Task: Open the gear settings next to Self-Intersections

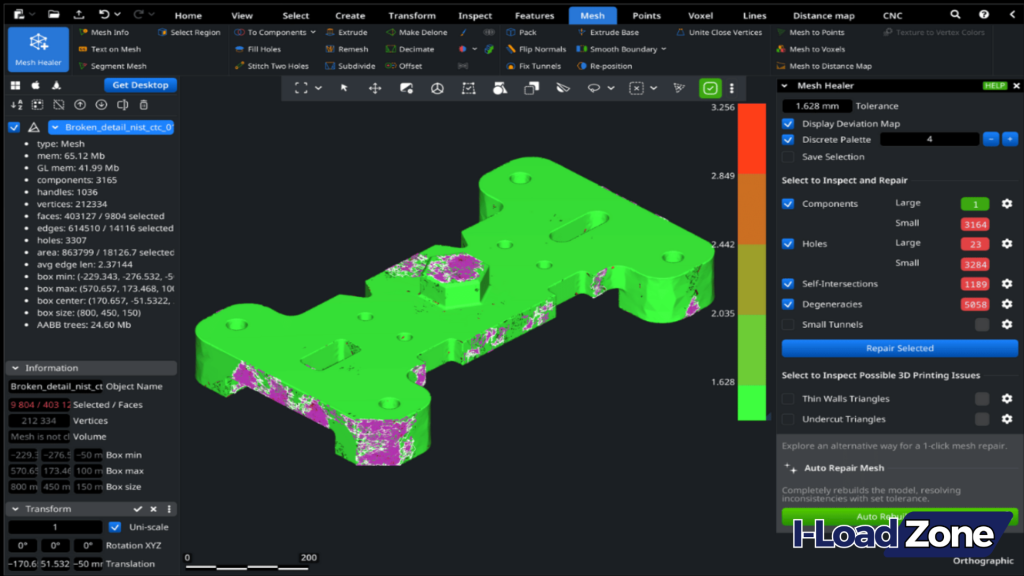Action: tap(1009, 283)
